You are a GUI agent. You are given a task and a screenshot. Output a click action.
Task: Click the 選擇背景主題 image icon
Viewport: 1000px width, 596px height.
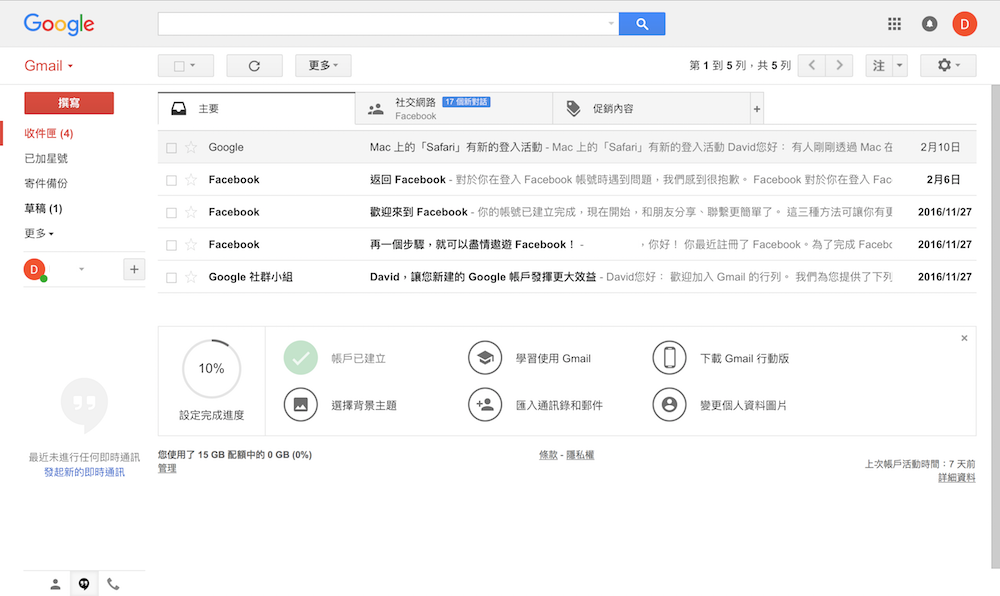click(300, 405)
